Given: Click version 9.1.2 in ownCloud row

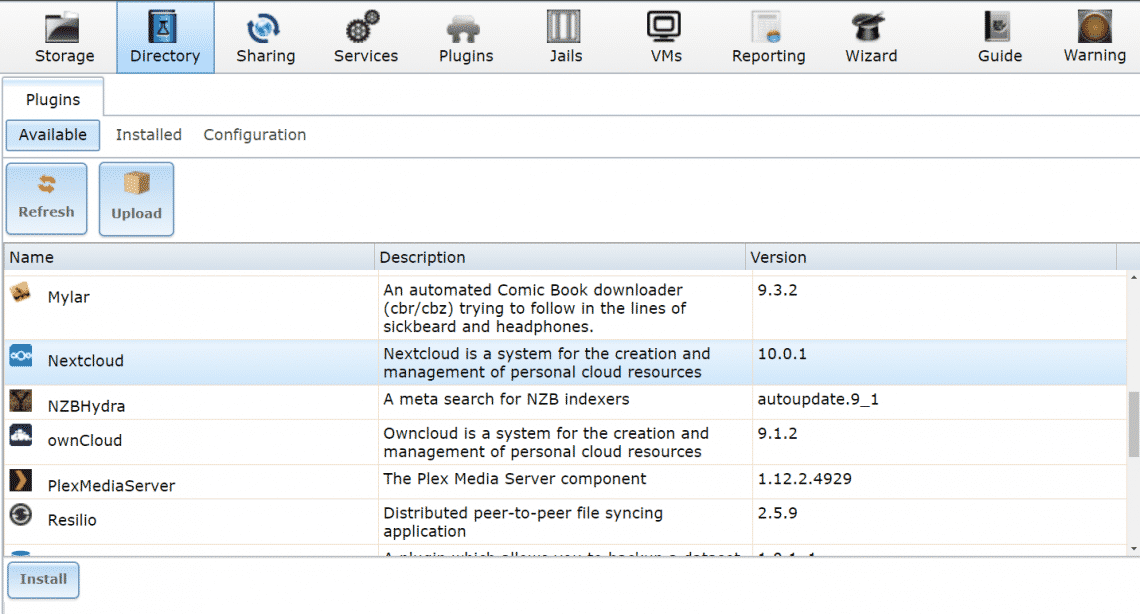Looking at the screenshot, I should click(777, 433).
